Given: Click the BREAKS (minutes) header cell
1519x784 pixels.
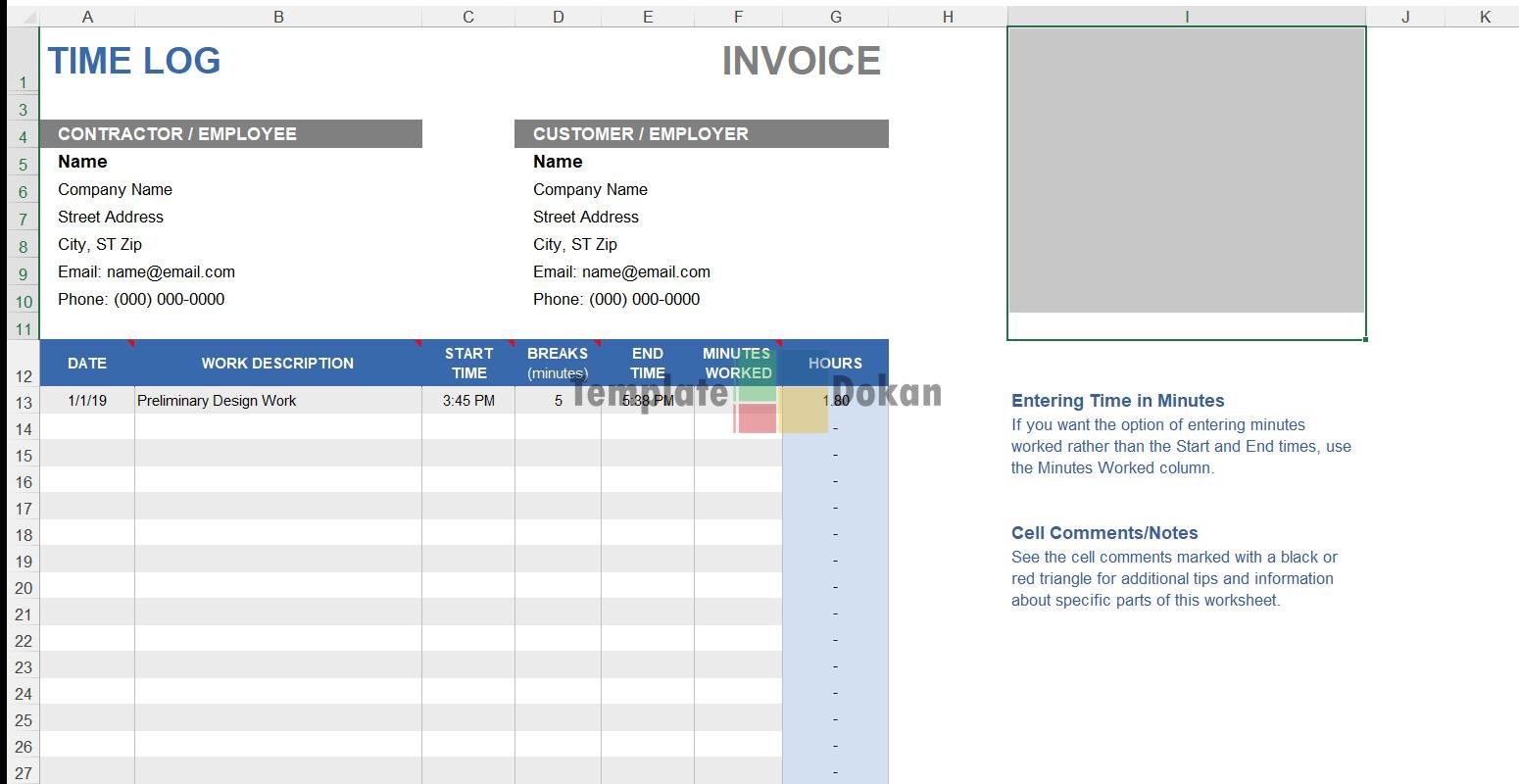Looking at the screenshot, I should click(558, 364).
